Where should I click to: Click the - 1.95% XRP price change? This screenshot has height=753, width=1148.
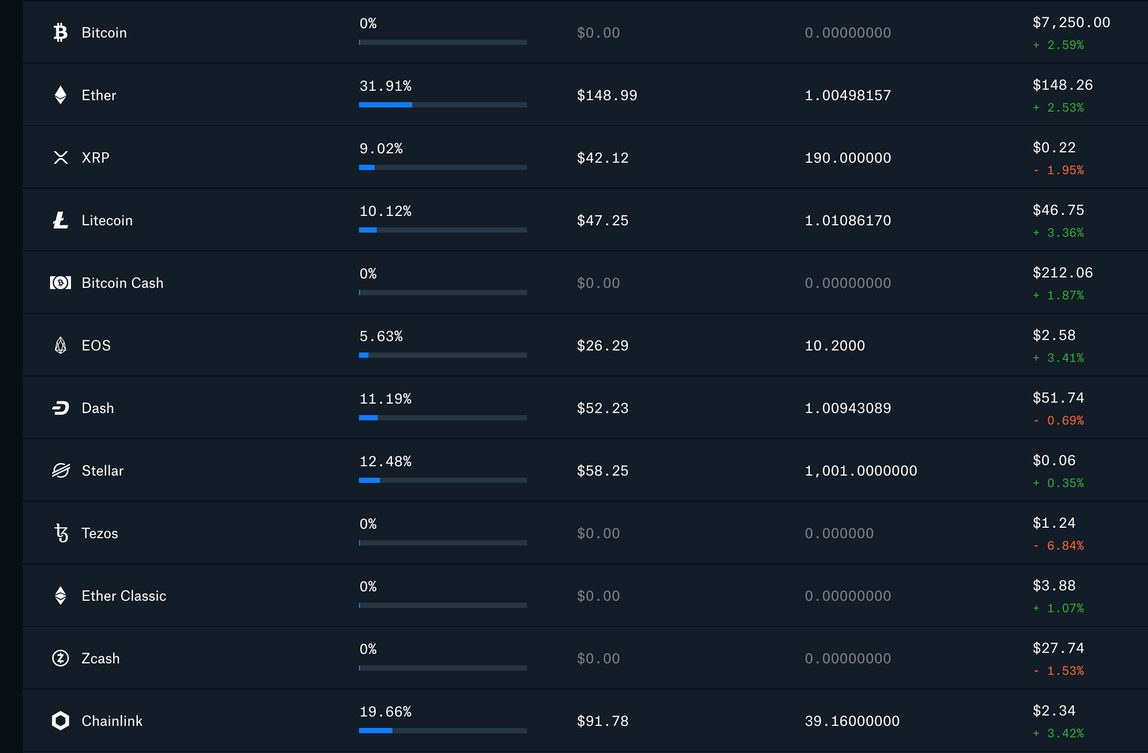[x=1058, y=170]
